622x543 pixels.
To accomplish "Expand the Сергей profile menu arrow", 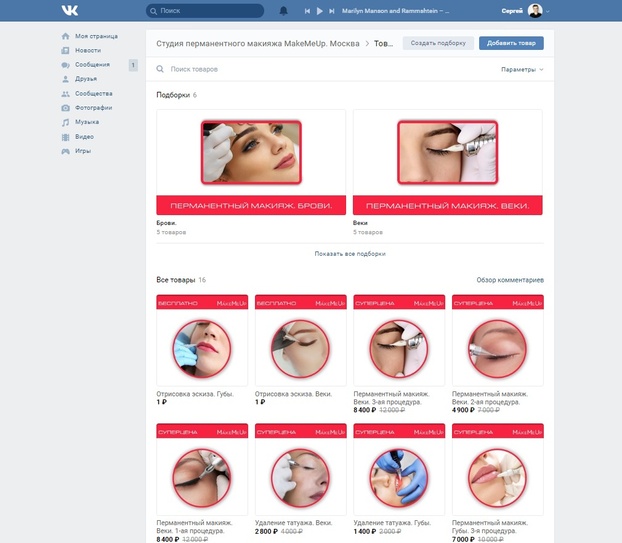I will pos(547,12).
